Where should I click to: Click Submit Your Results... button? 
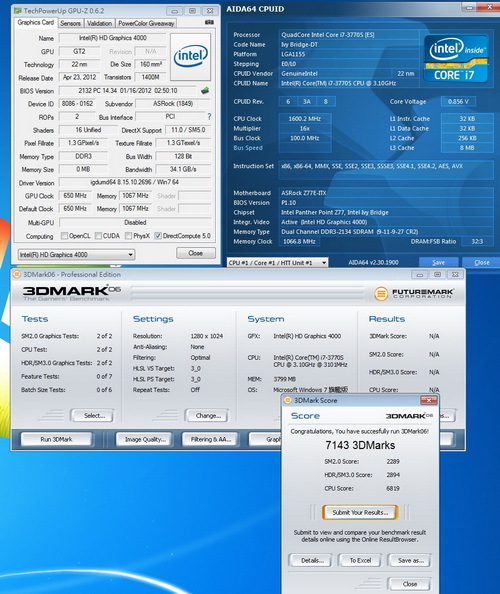click(x=360, y=513)
